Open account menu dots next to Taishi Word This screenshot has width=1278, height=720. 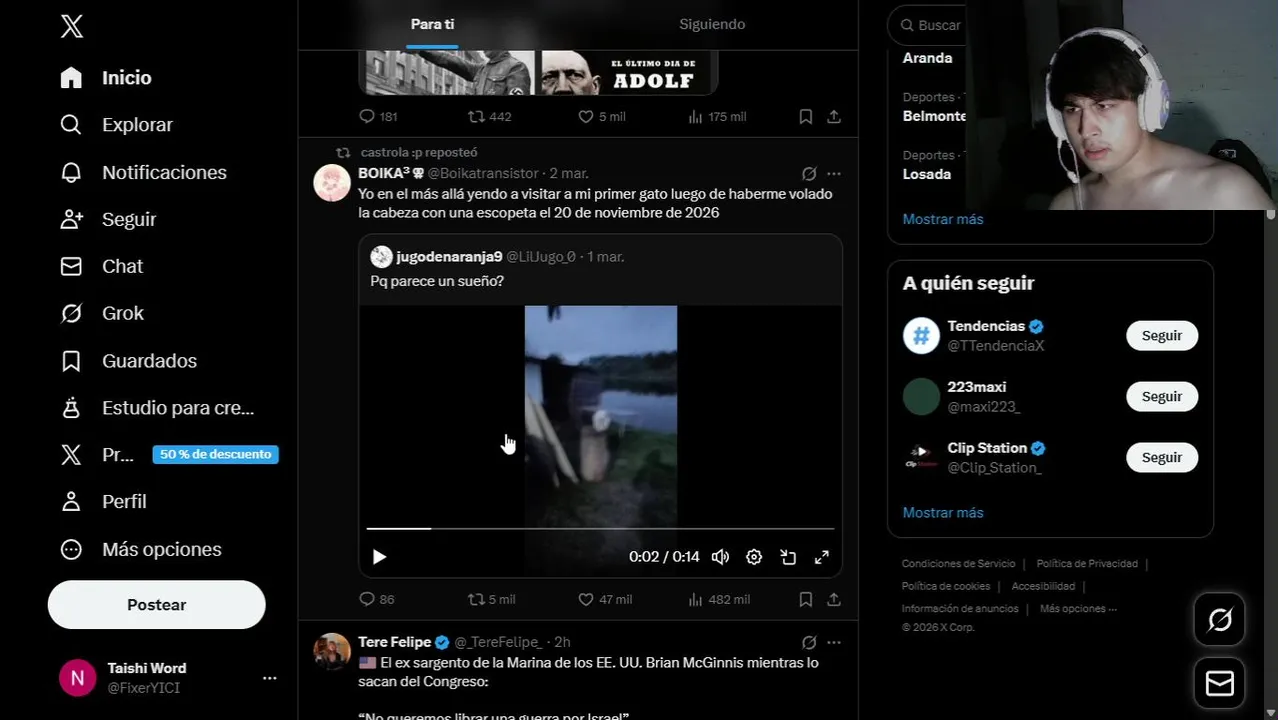click(269, 678)
